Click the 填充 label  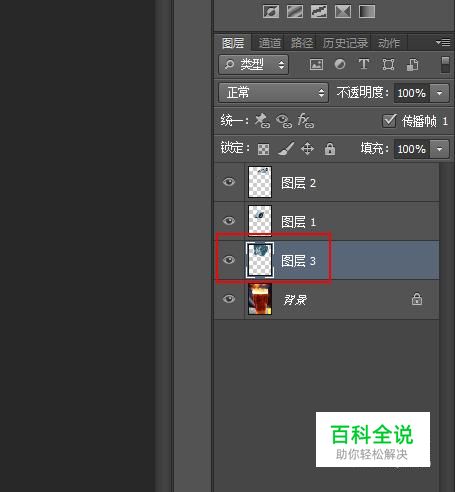[x=375, y=149]
